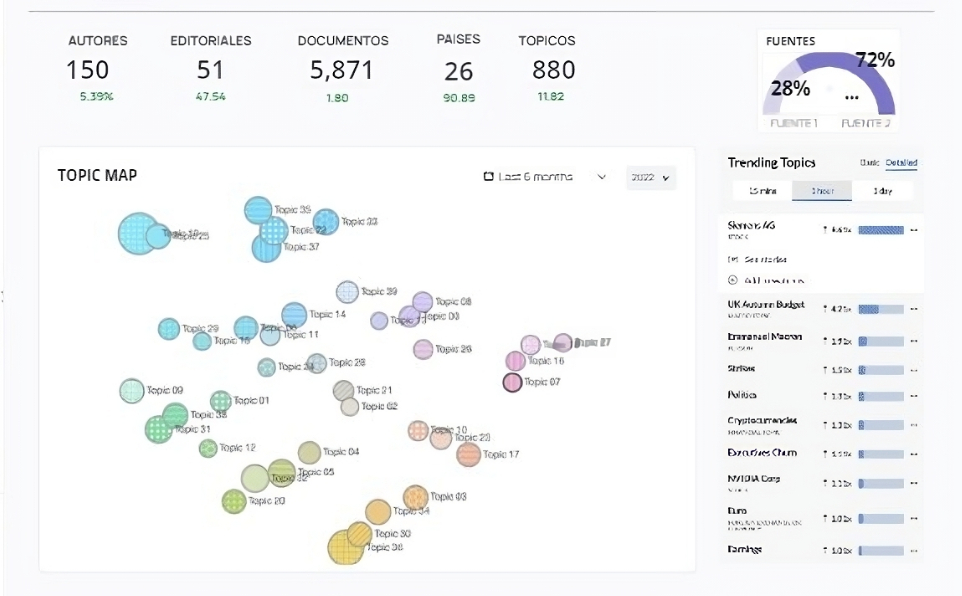
Task: Click the Topic 07 bubble on the map
Action: (513, 382)
